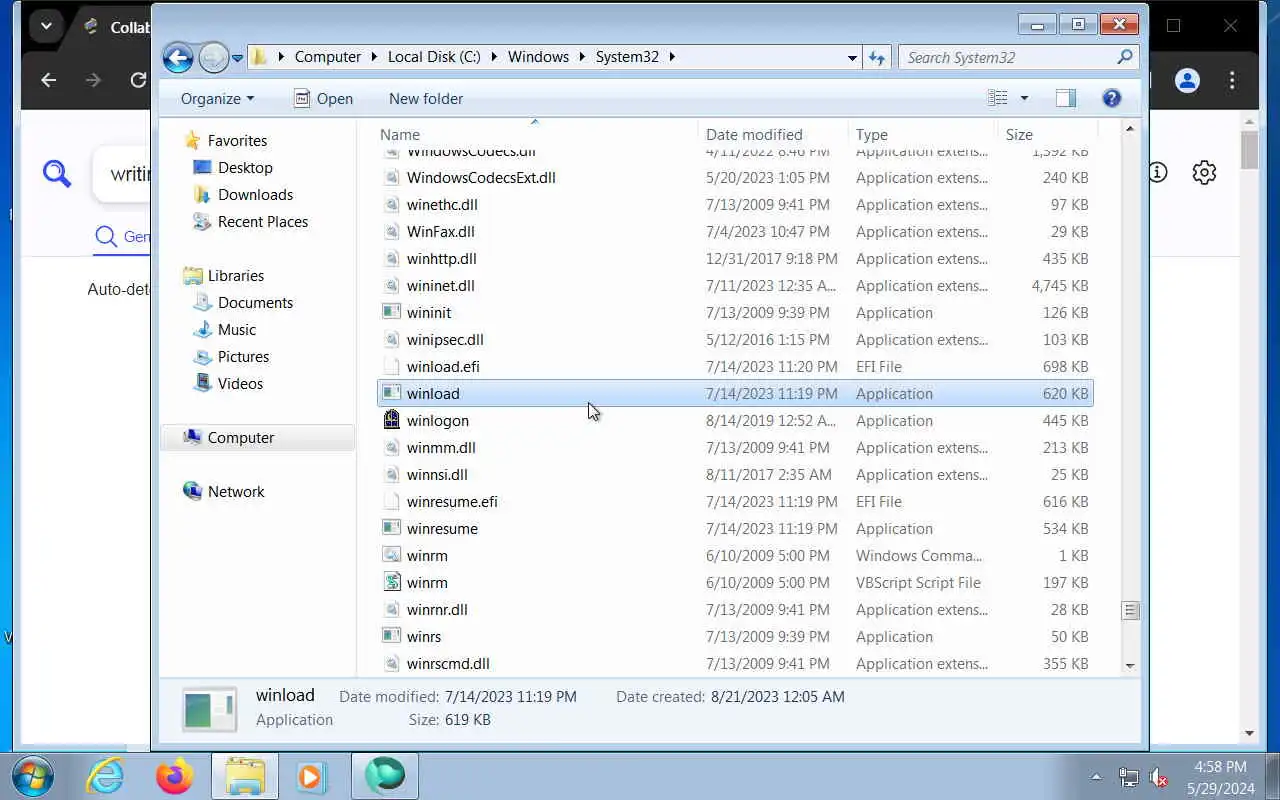Open Music library
The image size is (1280, 800).
click(x=237, y=330)
